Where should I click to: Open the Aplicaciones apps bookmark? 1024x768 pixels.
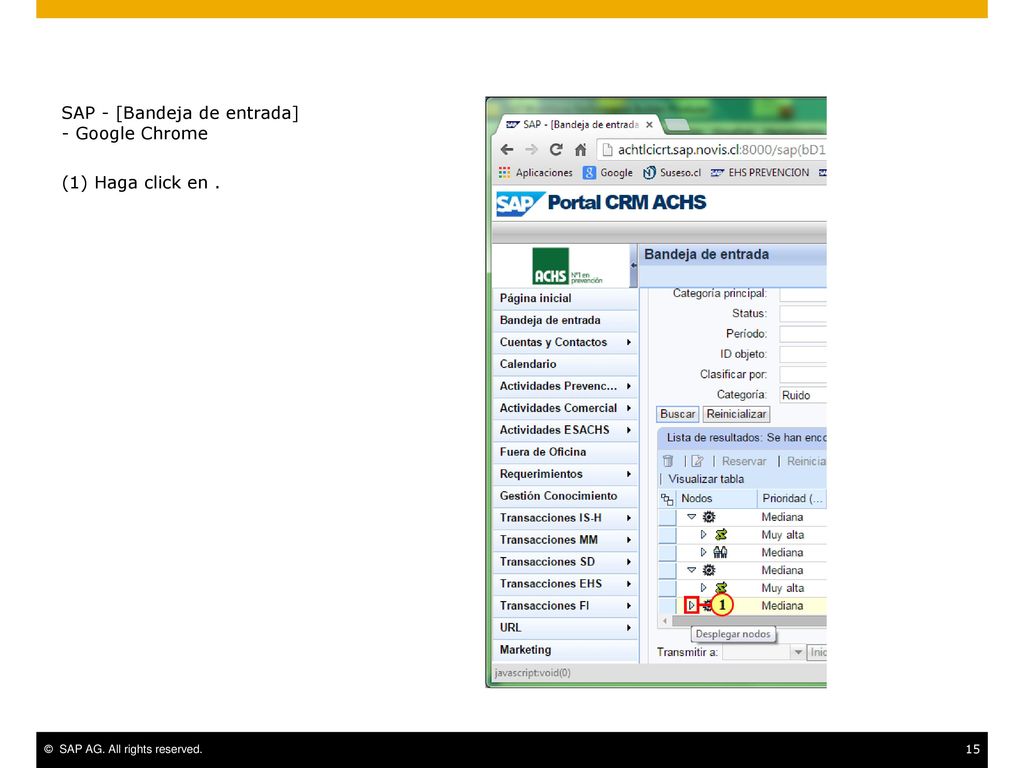pos(536,172)
